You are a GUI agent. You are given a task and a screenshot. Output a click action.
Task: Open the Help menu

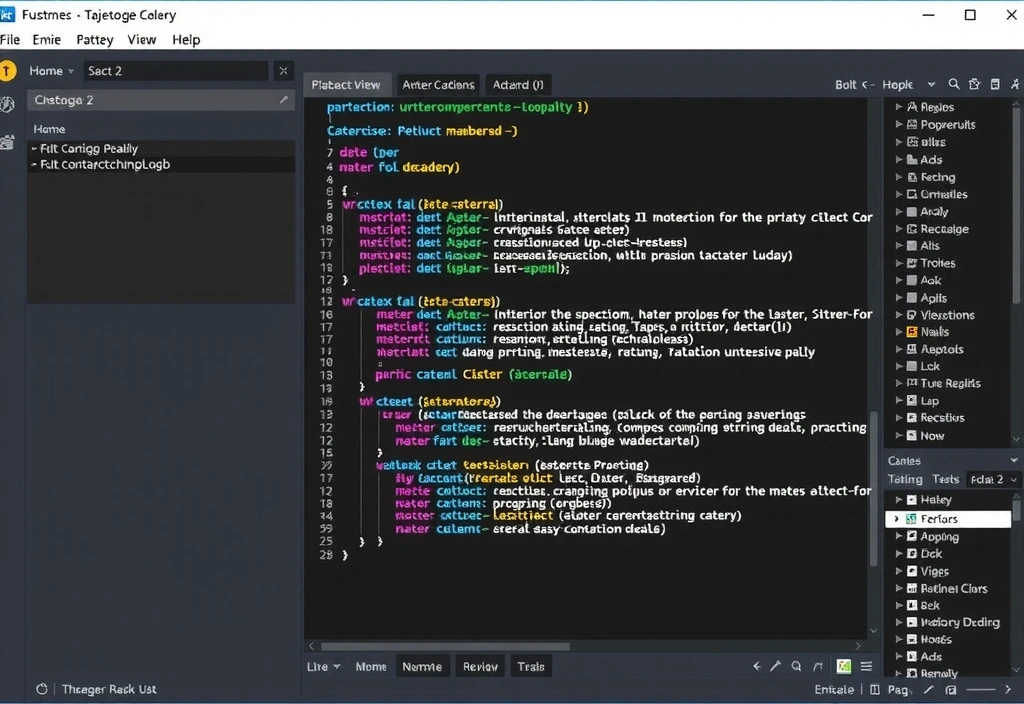186,40
